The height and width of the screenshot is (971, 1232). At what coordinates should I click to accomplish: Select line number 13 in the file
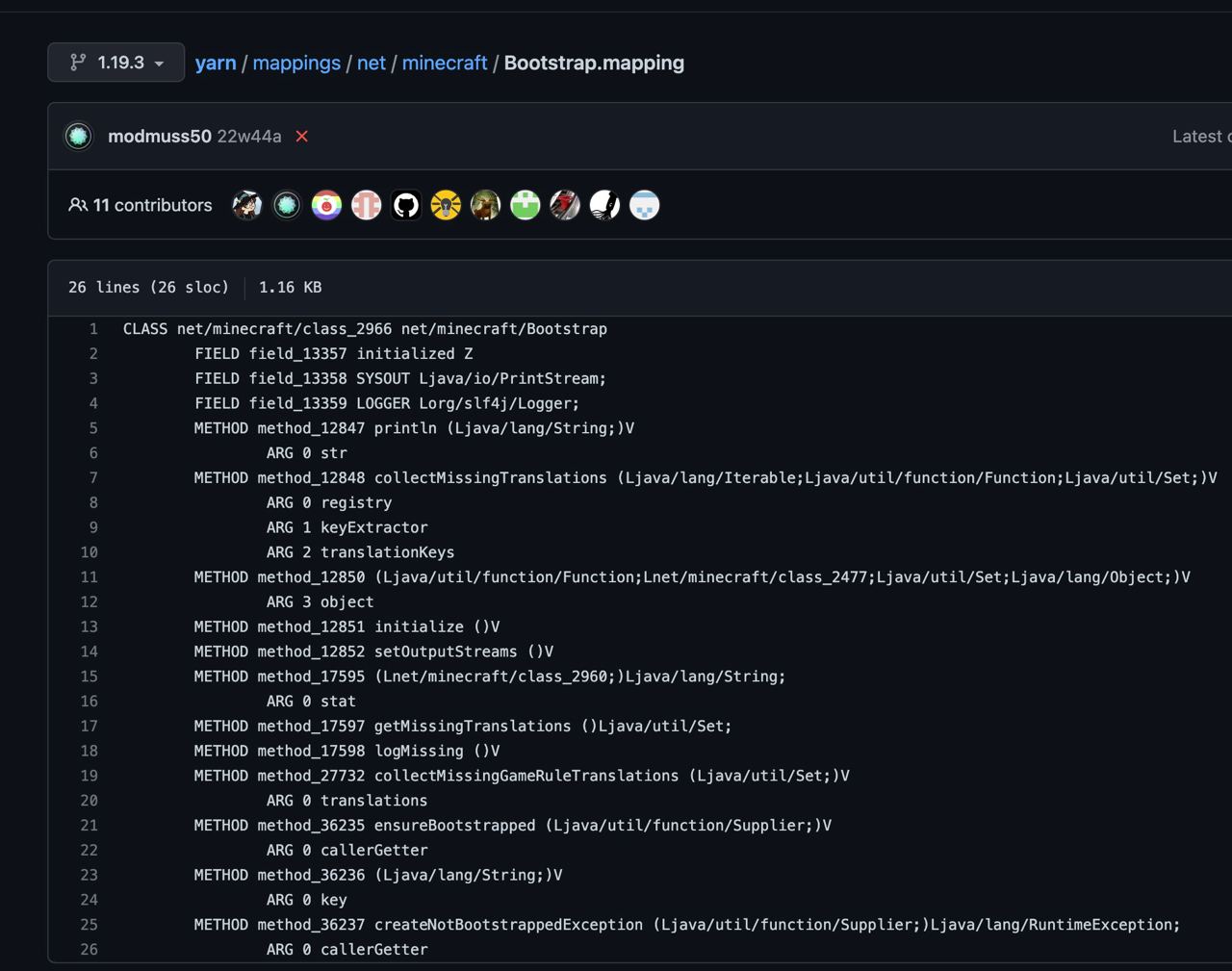point(90,626)
